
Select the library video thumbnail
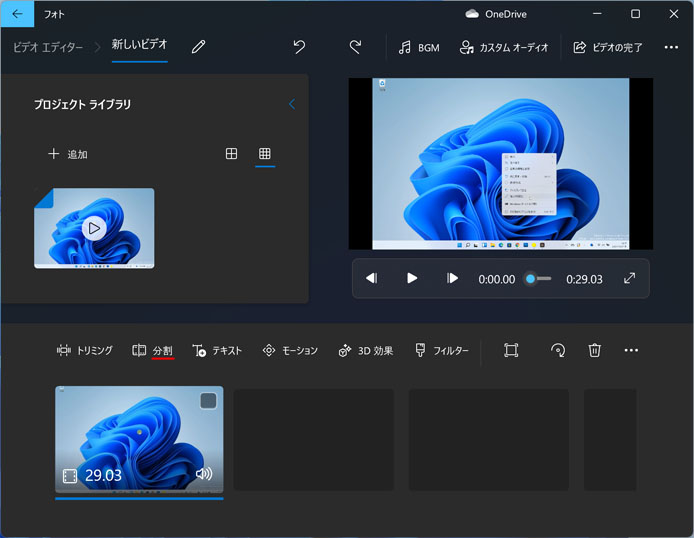click(94, 228)
